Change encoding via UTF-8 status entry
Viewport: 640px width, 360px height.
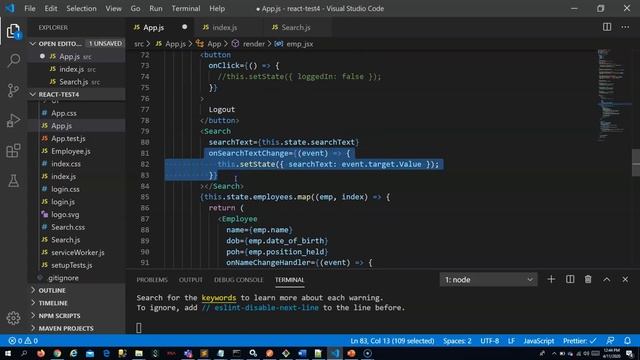(489, 341)
